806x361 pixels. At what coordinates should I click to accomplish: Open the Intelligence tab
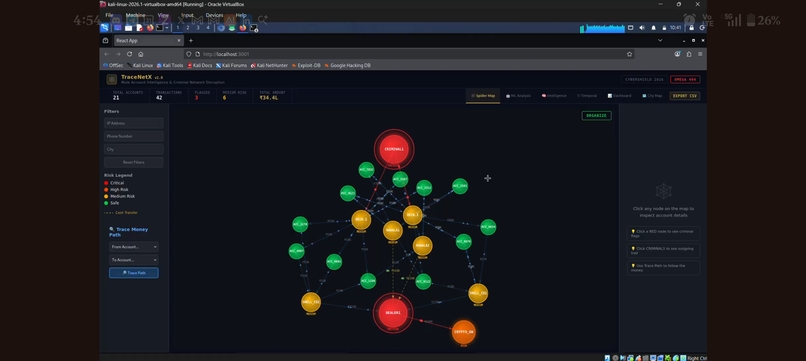554,96
